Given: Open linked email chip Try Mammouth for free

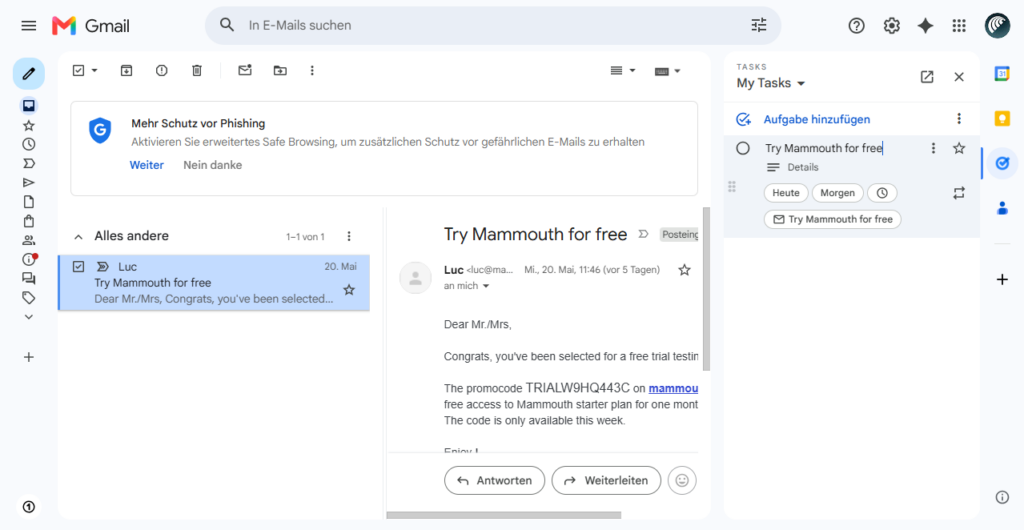Looking at the screenshot, I should [x=833, y=219].
